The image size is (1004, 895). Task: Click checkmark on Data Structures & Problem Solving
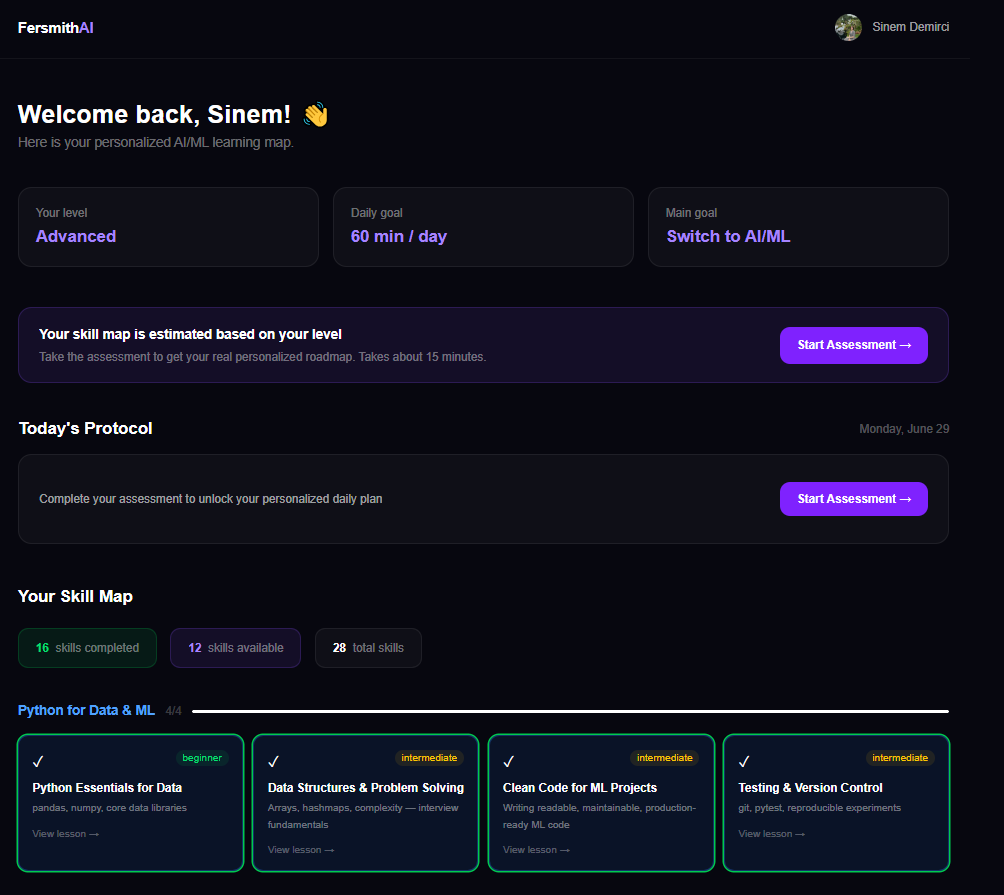click(273, 761)
